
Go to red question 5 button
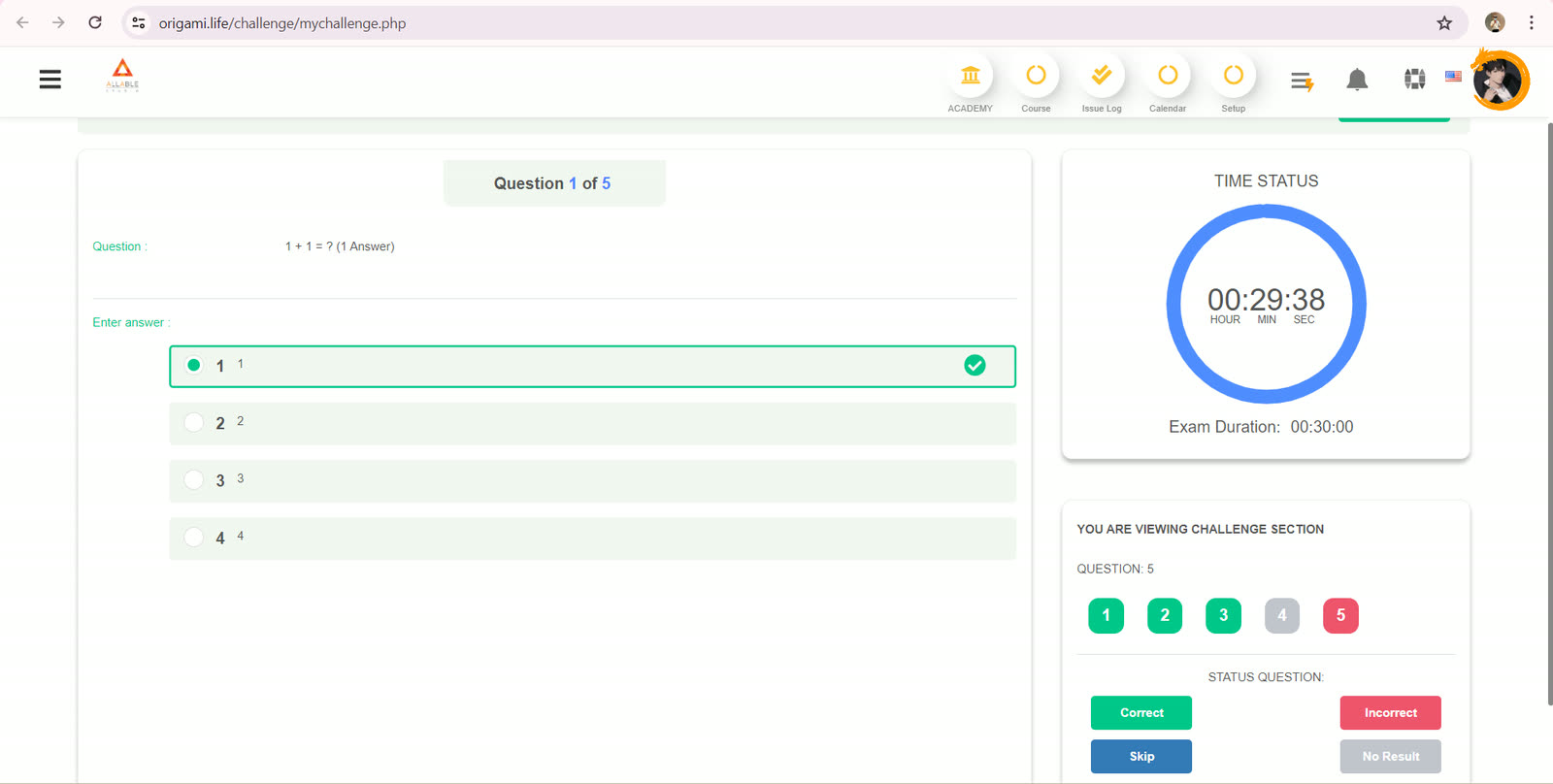point(1340,615)
